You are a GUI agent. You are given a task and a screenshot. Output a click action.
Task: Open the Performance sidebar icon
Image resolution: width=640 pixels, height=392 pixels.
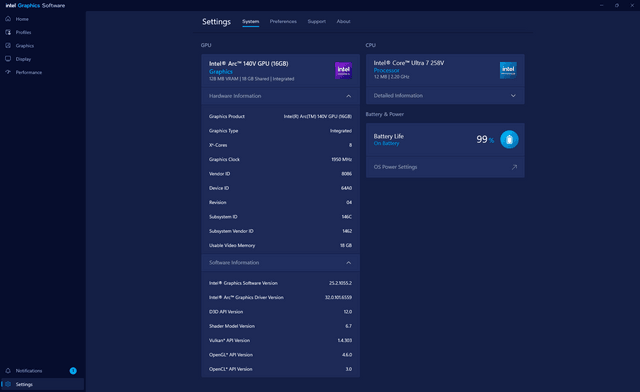point(8,72)
